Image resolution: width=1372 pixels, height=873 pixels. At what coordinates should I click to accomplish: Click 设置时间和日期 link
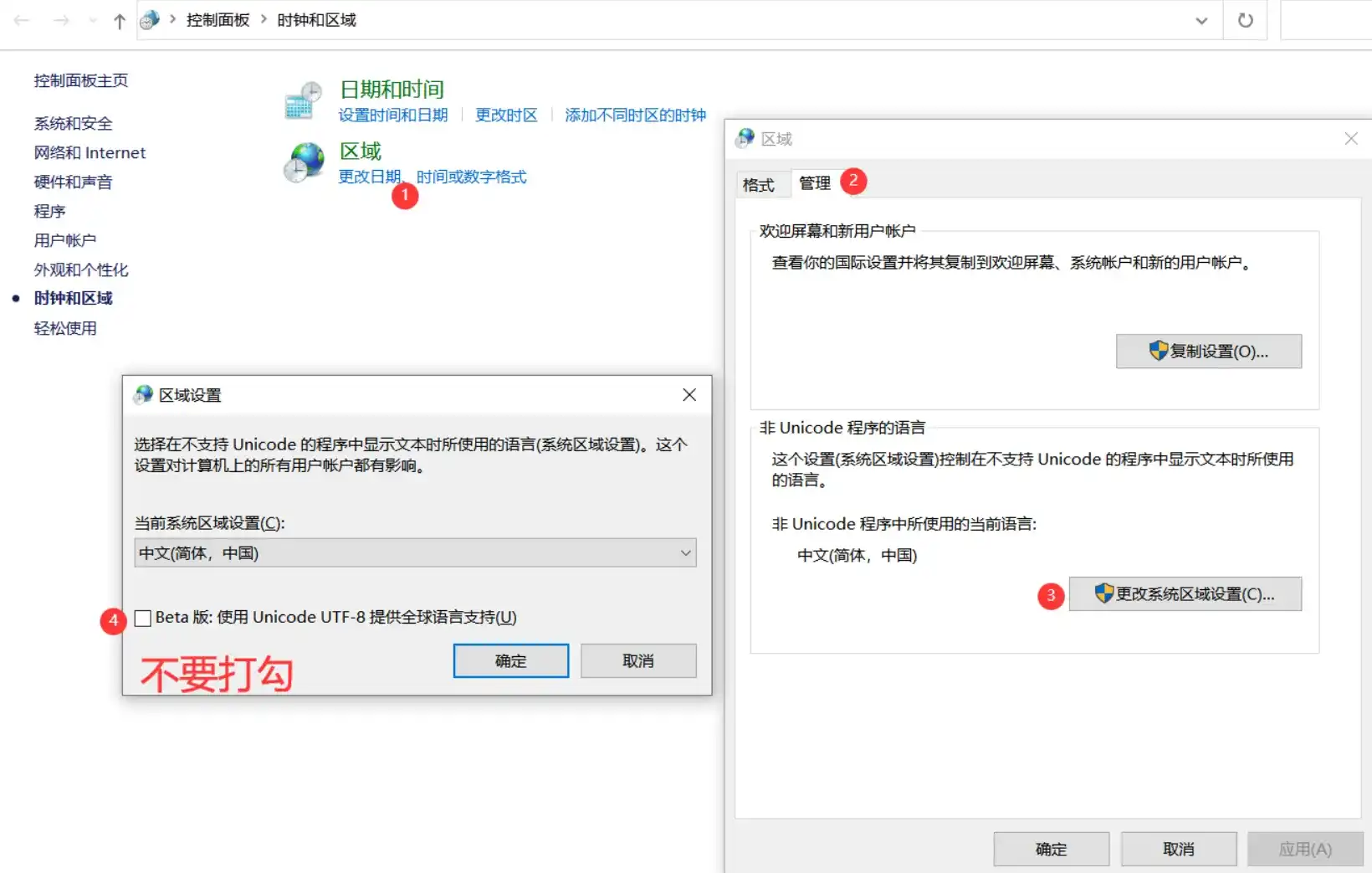pos(393,115)
